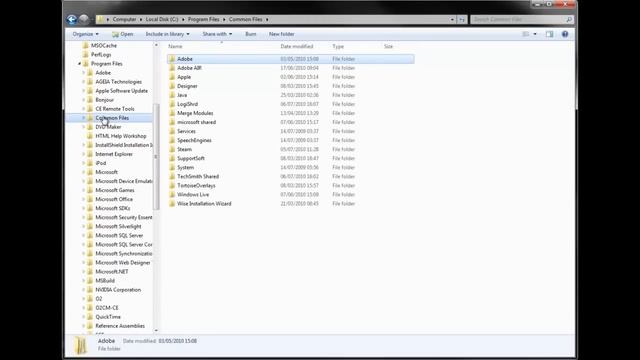Select HTML Help Workshop tree folder
The width and height of the screenshot is (640, 360).
point(121,136)
